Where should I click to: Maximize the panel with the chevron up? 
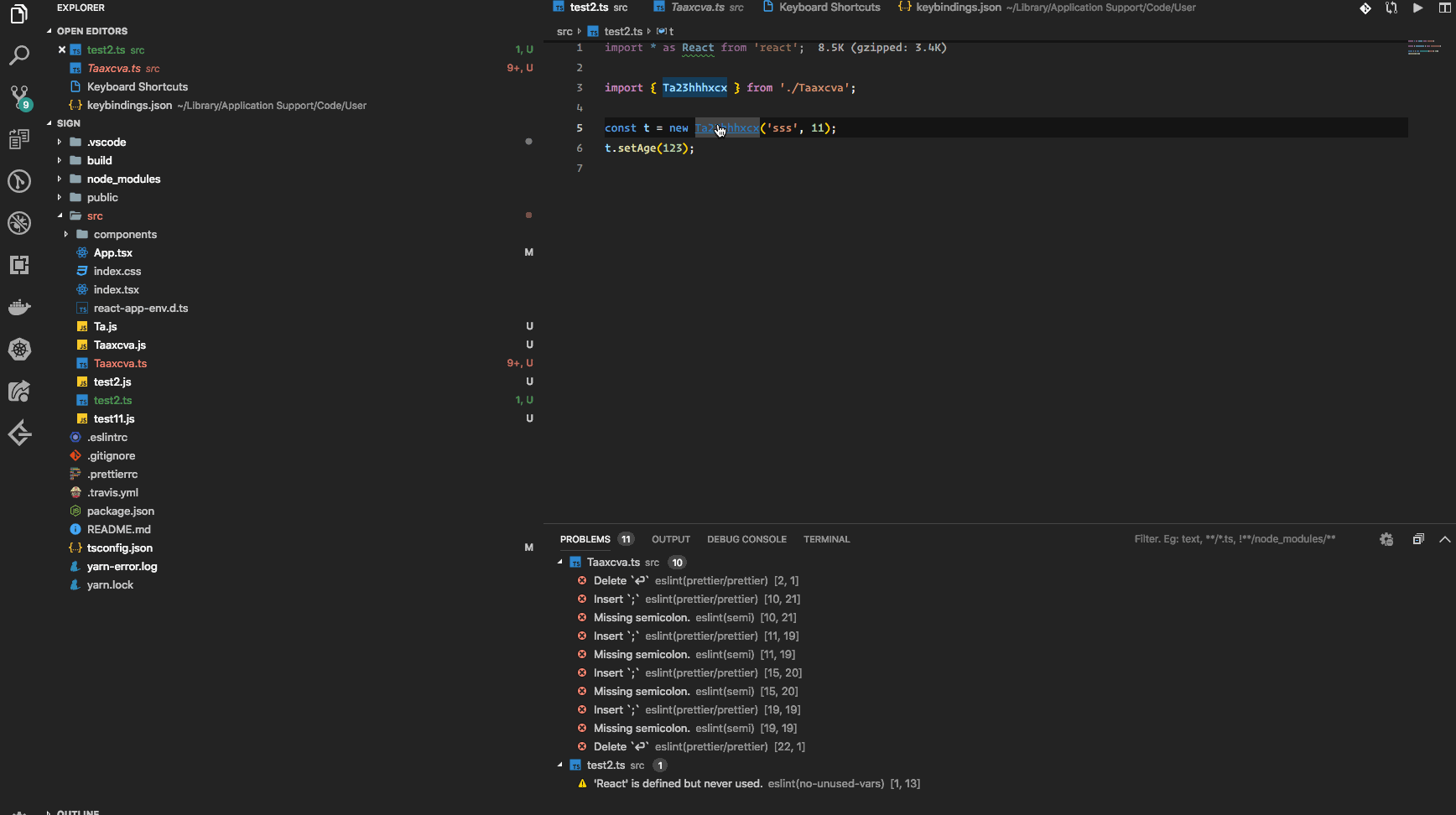click(1444, 539)
